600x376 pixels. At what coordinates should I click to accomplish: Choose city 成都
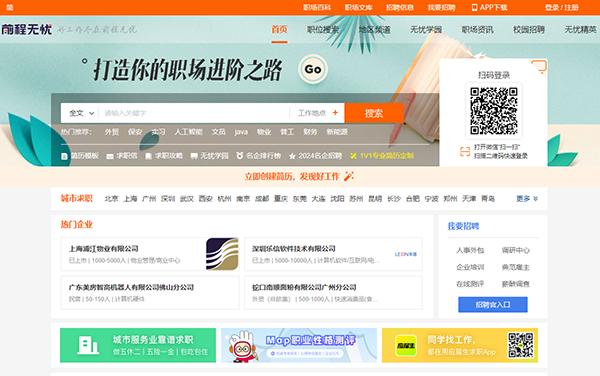tap(262, 199)
